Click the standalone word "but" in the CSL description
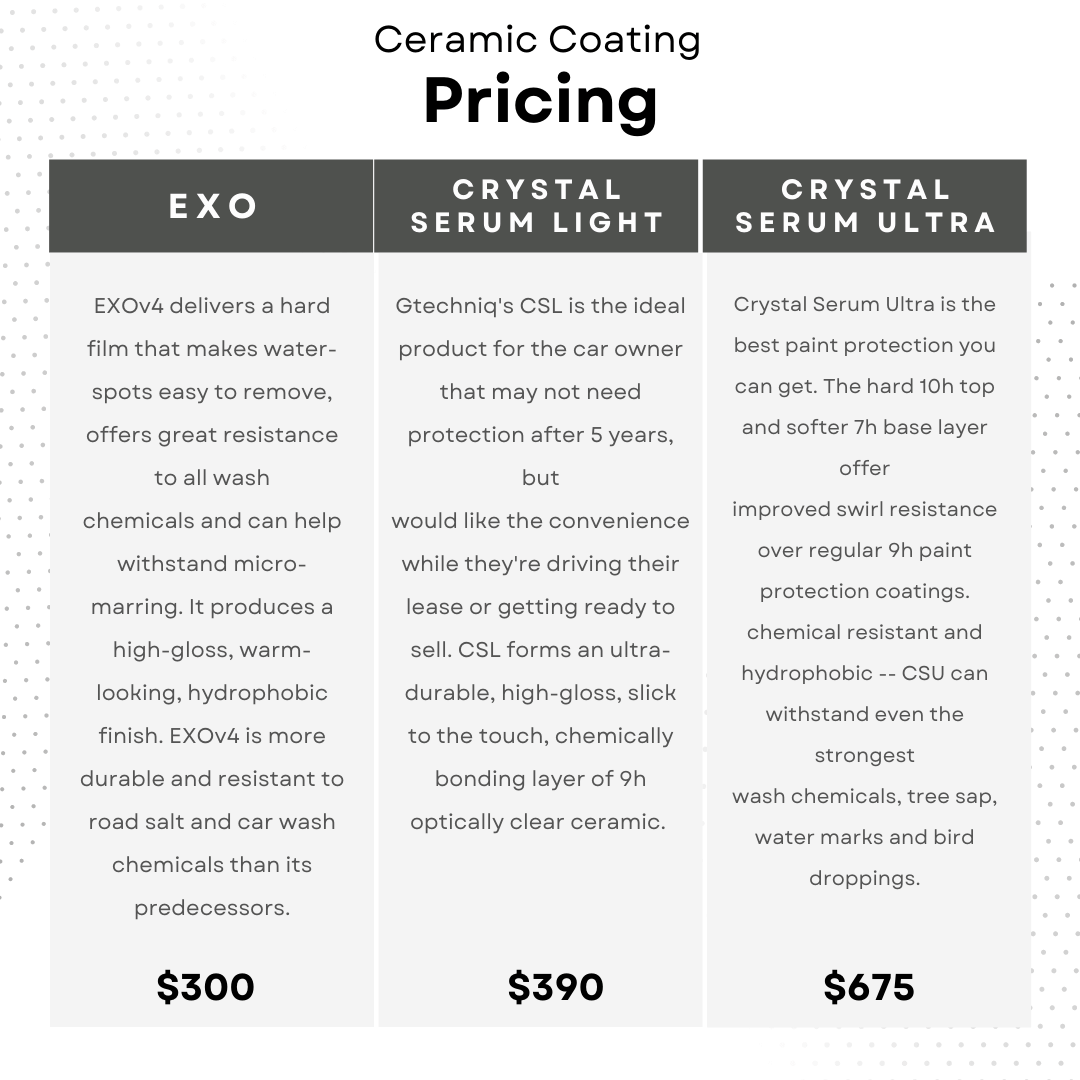This screenshot has height=1080, width=1080. tap(540, 478)
